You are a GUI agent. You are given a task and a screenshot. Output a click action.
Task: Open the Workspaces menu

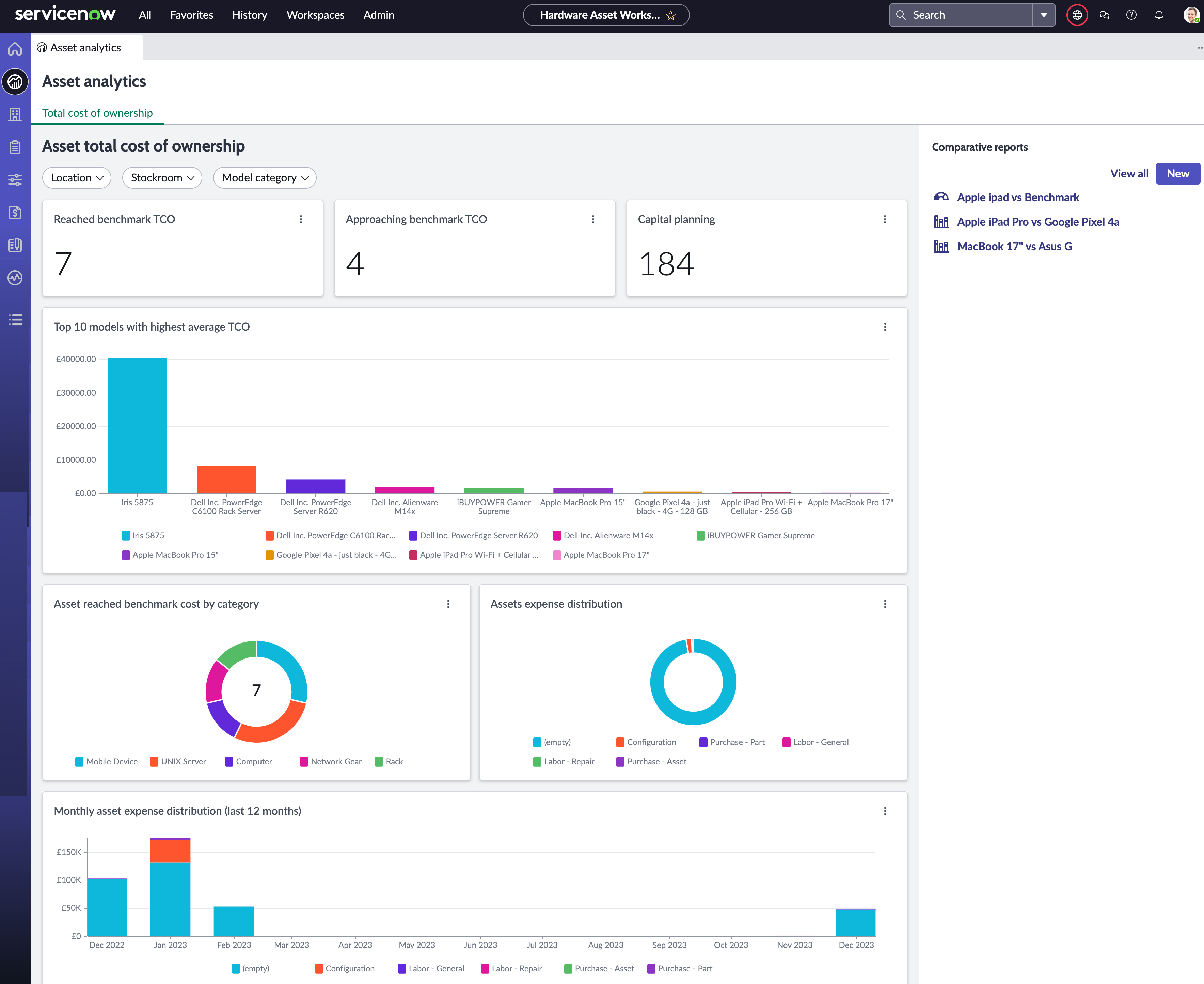tap(316, 15)
